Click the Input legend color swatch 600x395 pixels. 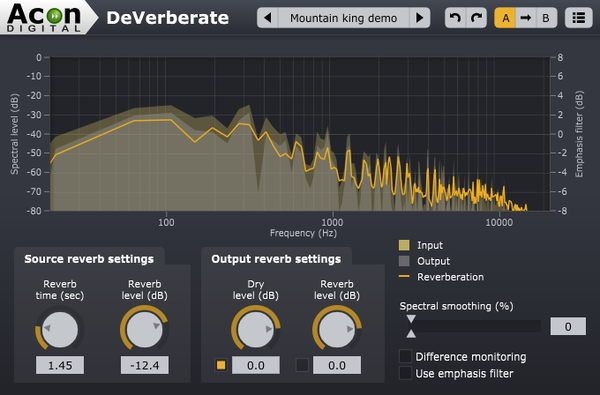pyautogui.click(x=404, y=245)
